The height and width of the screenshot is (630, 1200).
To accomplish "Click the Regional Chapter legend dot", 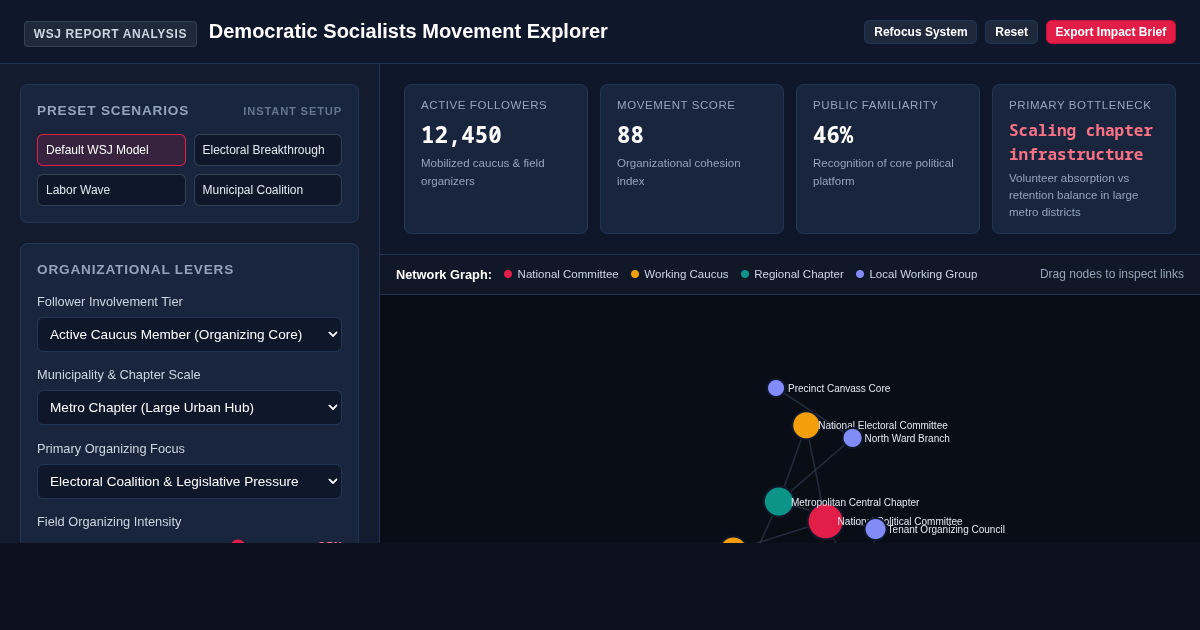I will (745, 274).
